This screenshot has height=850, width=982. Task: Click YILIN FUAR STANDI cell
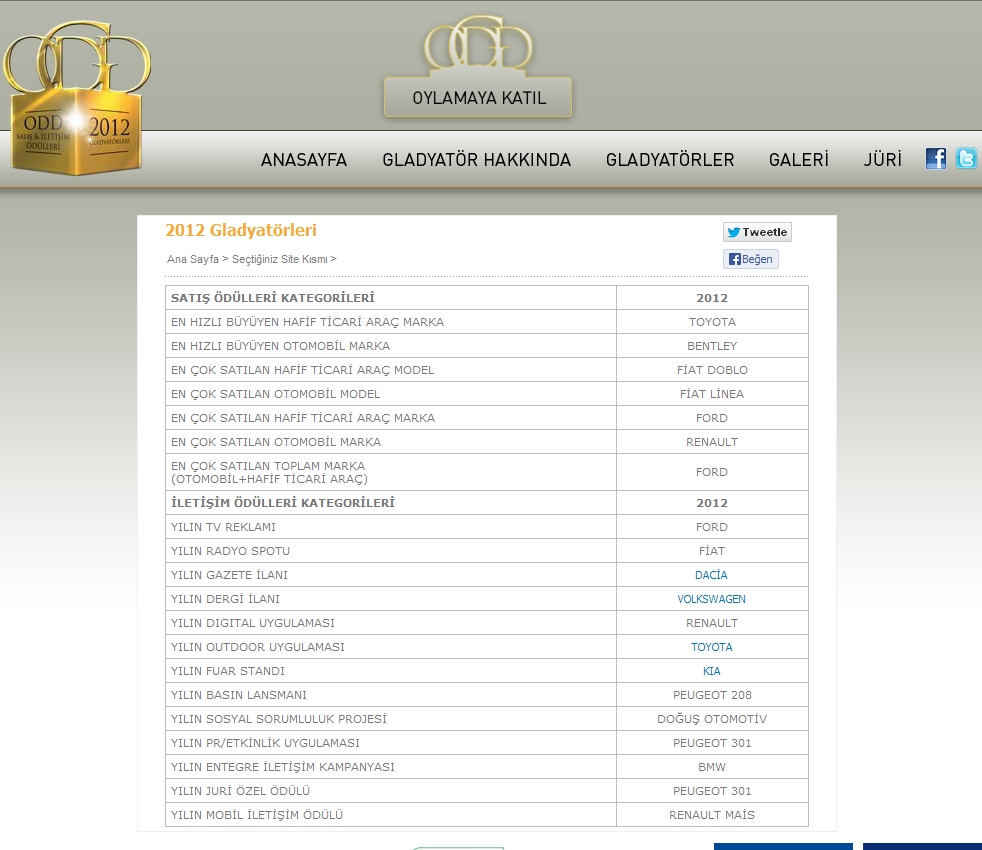391,671
